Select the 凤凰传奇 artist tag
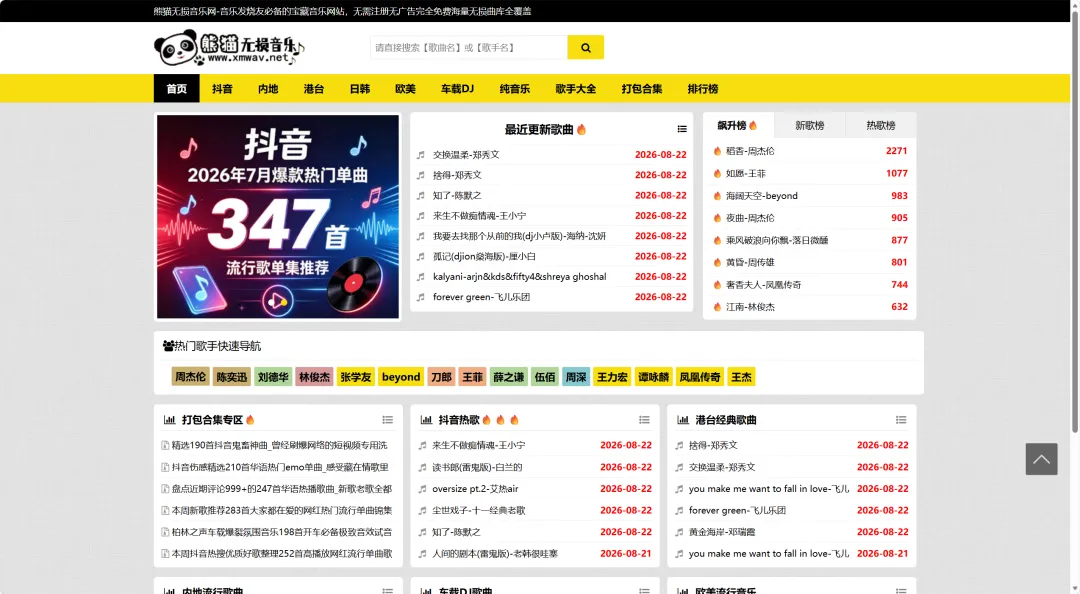Image resolution: width=1080 pixels, height=594 pixels. (x=700, y=377)
